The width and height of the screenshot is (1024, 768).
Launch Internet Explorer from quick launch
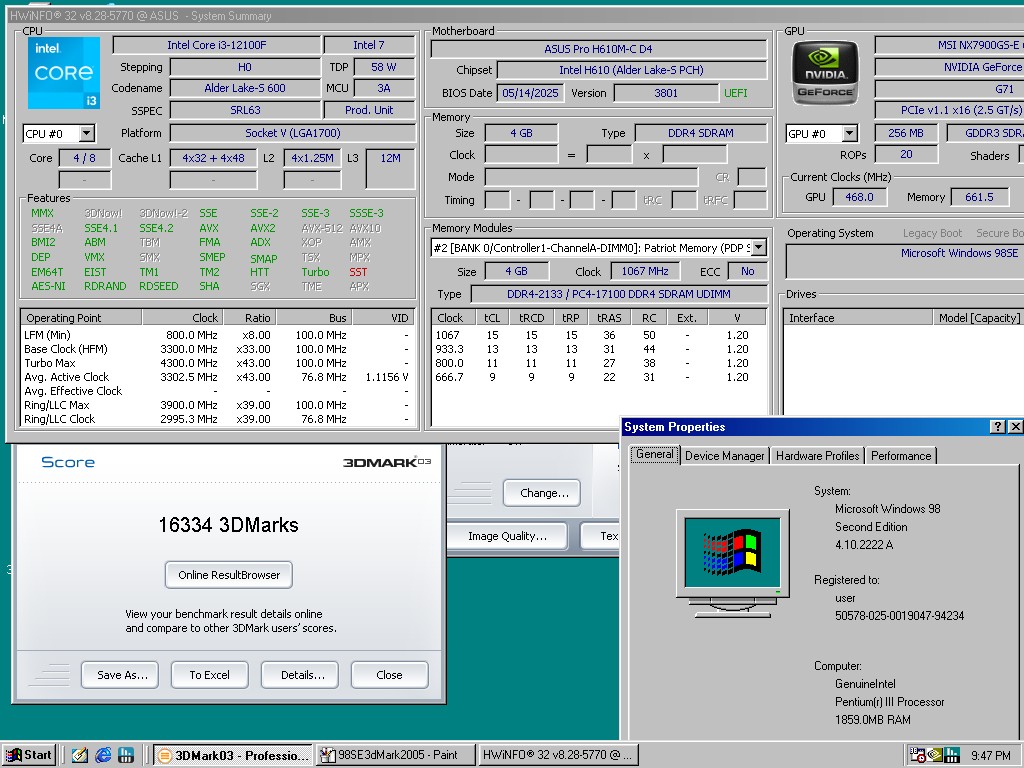click(x=103, y=755)
